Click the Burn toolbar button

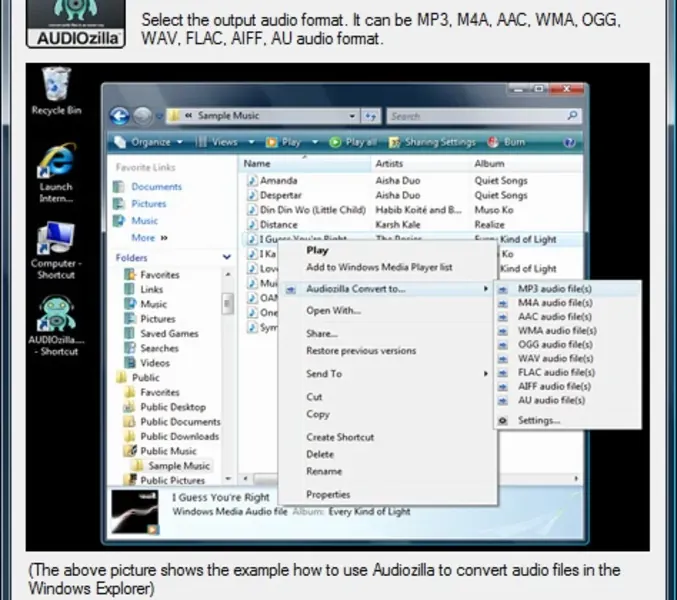[506, 142]
